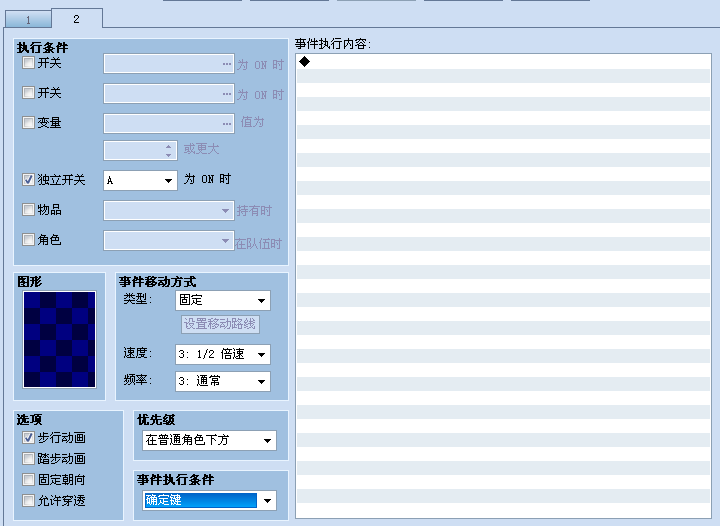This screenshot has width=720, height=526.
Task: Click the variable value stepper arrows
Action: [x=169, y=151]
